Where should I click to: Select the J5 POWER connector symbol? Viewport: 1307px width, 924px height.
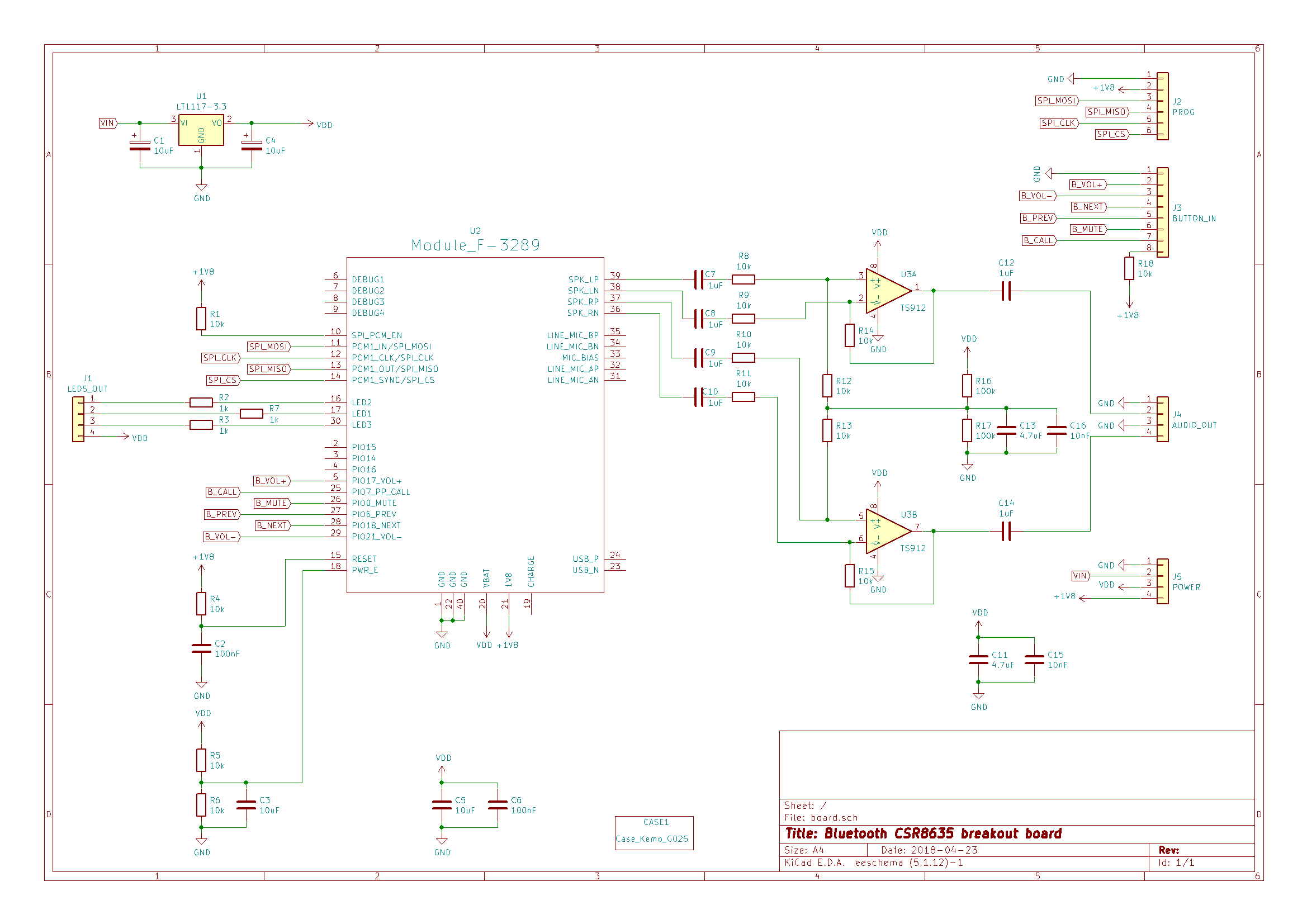click(x=1162, y=581)
